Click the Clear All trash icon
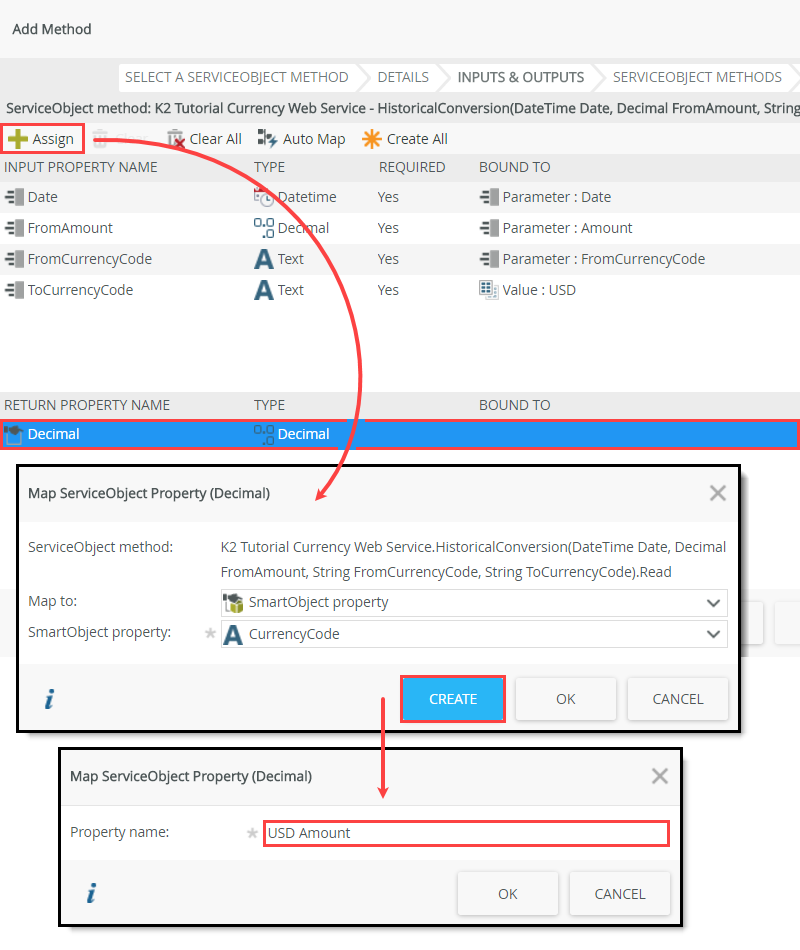Screen dimensions: 800x950 tap(176, 139)
